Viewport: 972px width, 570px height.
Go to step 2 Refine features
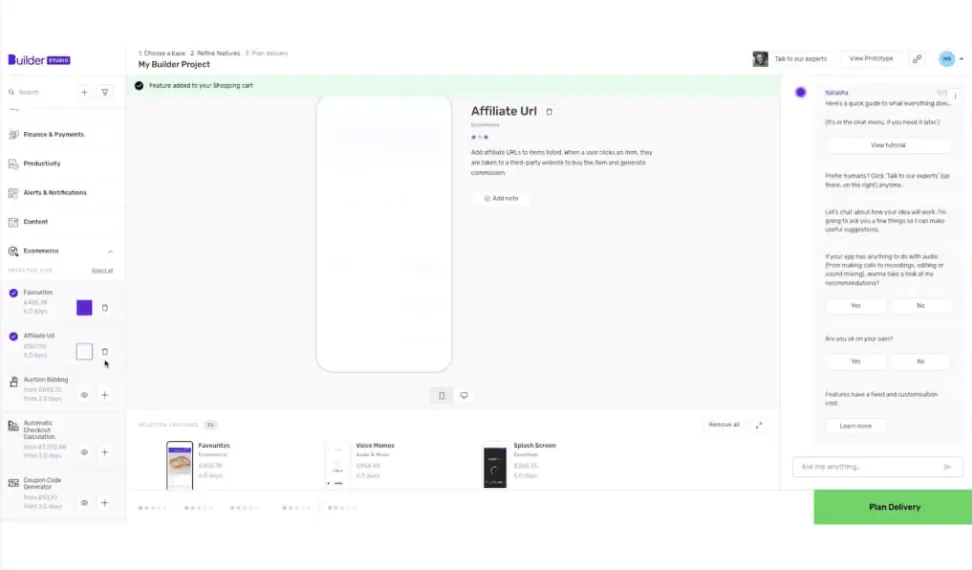pos(215,53)
